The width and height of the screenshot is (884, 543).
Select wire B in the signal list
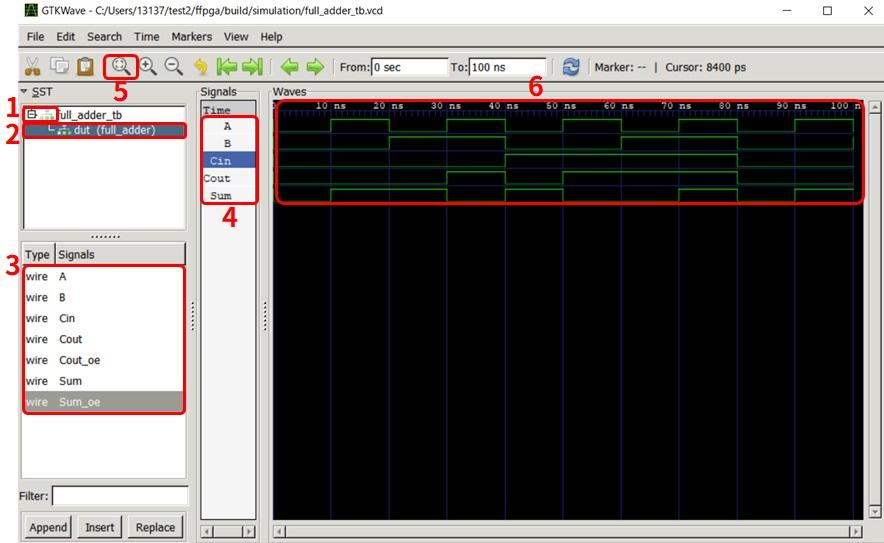click(x=104, y=297)
